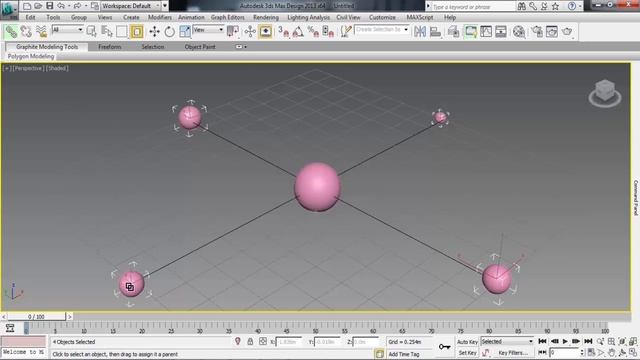Open the Material Editor
The image size is (640, 360).
click(x=519, y=31)
